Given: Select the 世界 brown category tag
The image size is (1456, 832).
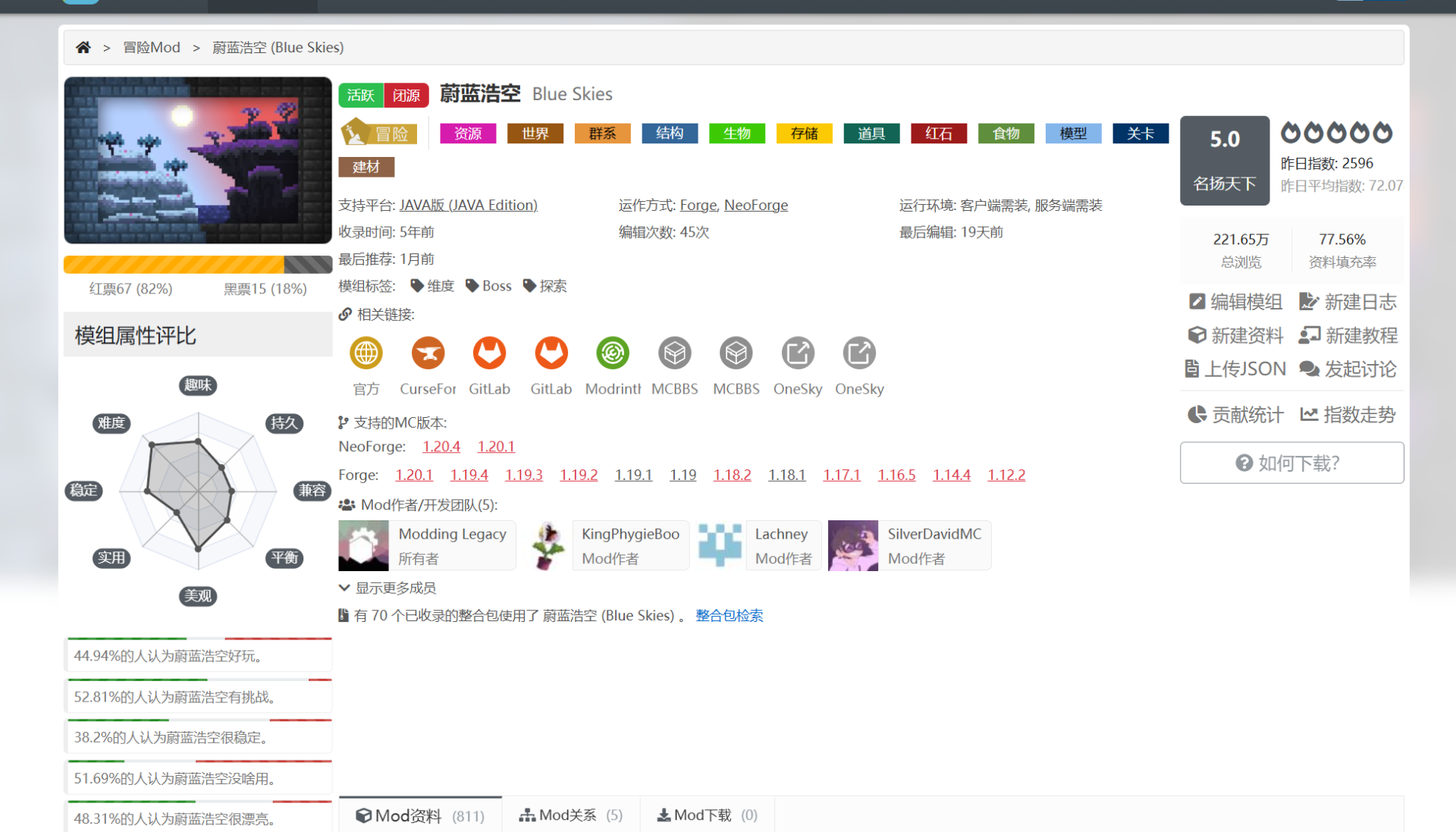Looking at the screenshot, I should point(535,133).
